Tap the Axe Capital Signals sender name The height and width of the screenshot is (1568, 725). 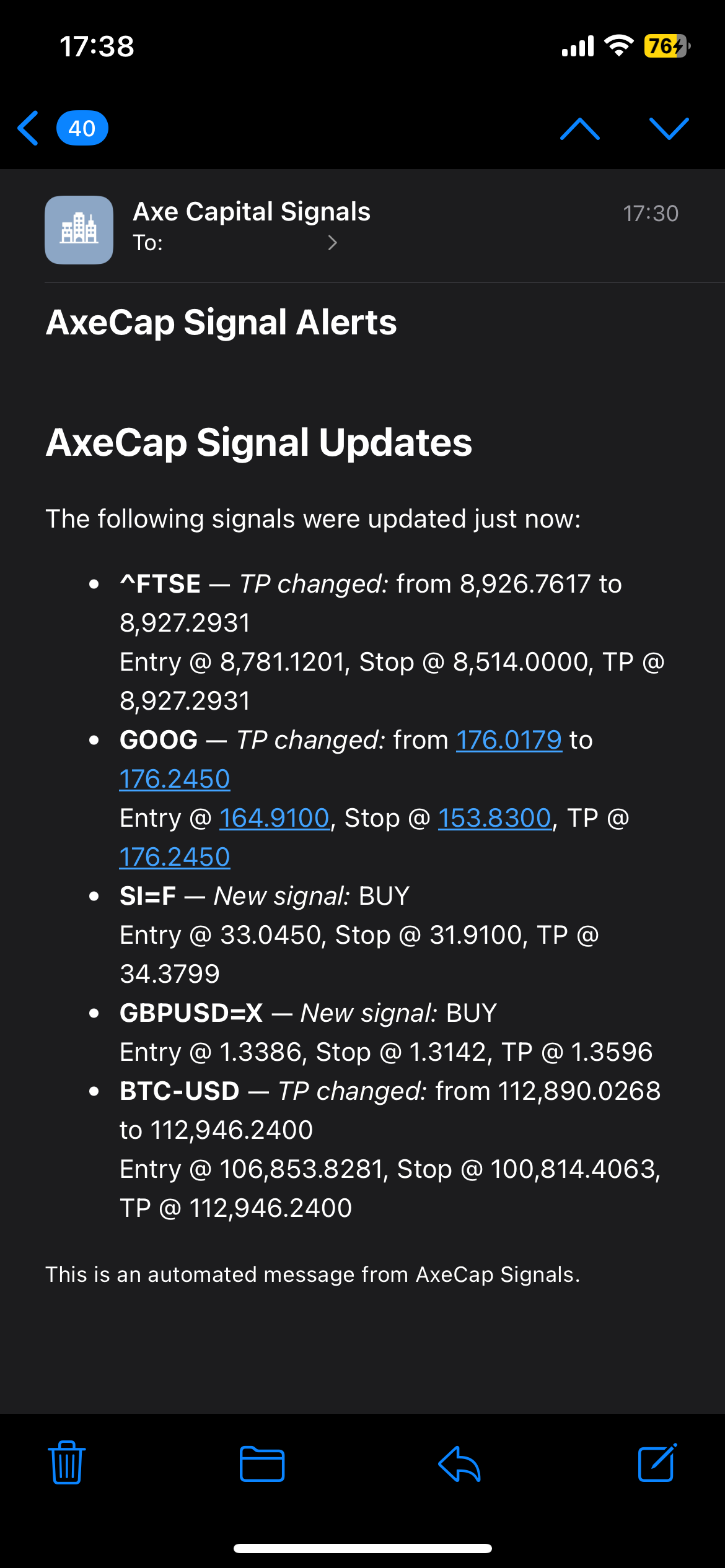252,212
